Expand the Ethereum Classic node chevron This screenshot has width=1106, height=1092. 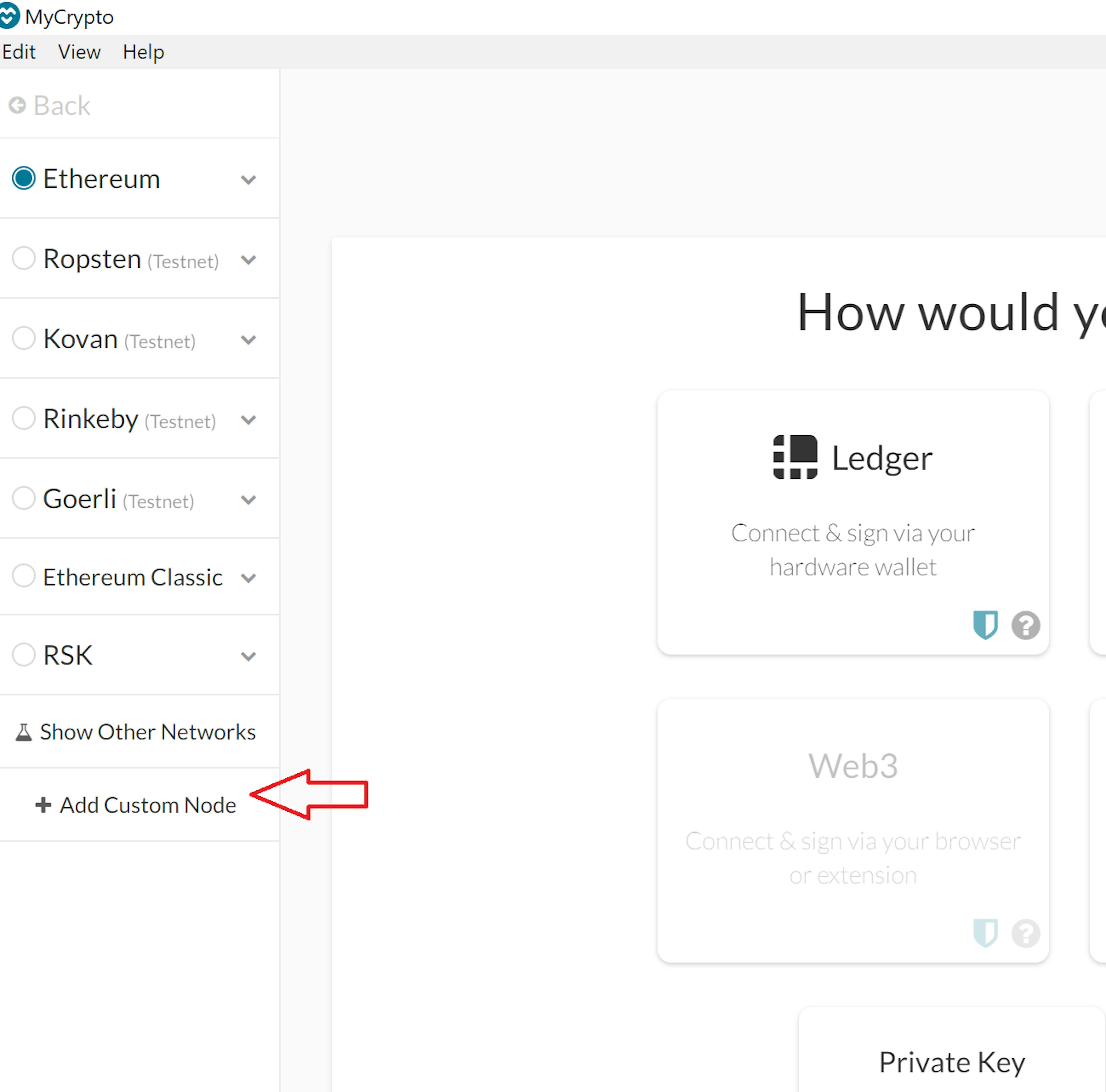tap(248, 578)
